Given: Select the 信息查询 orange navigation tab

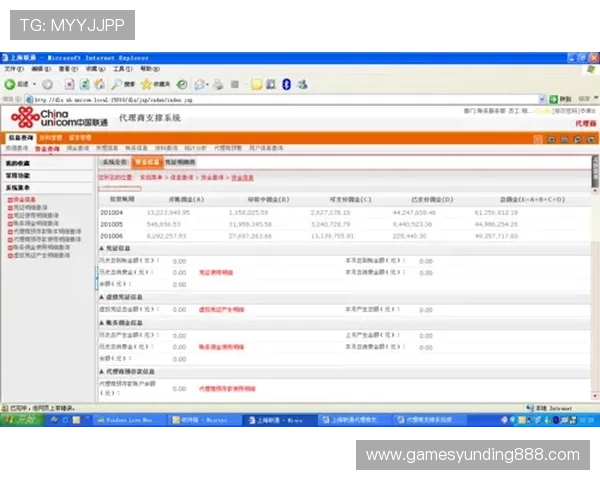Looking at the screenshot, I should tap(21, 137).
